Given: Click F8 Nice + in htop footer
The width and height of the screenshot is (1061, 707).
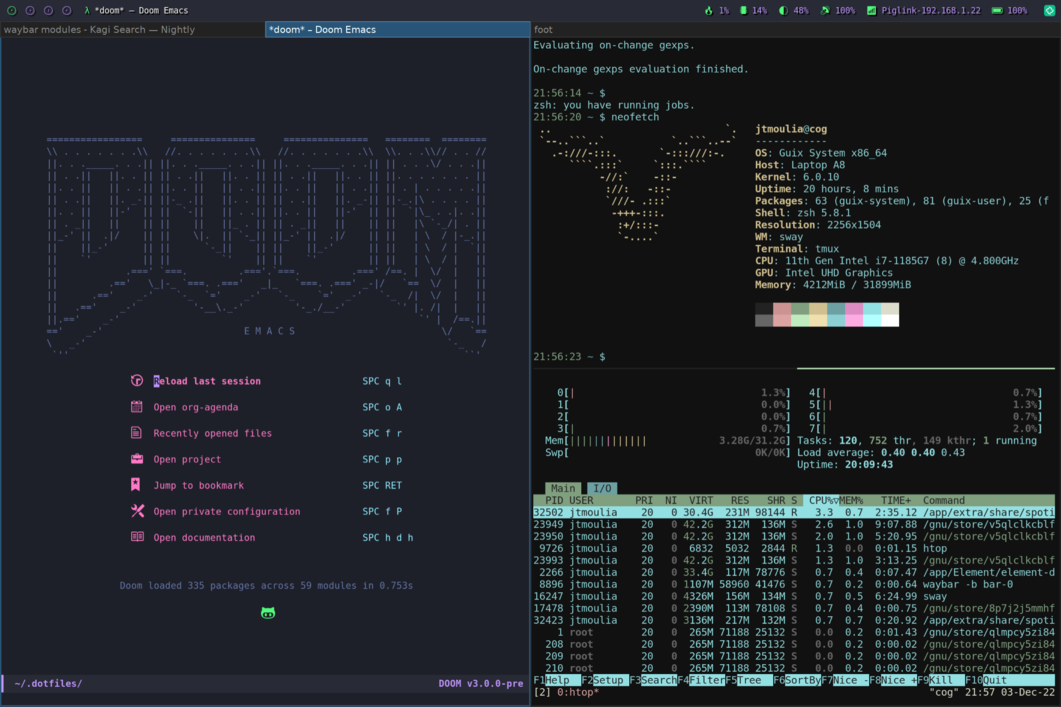Looking at the screenshot, I should [x=893, y=680].
